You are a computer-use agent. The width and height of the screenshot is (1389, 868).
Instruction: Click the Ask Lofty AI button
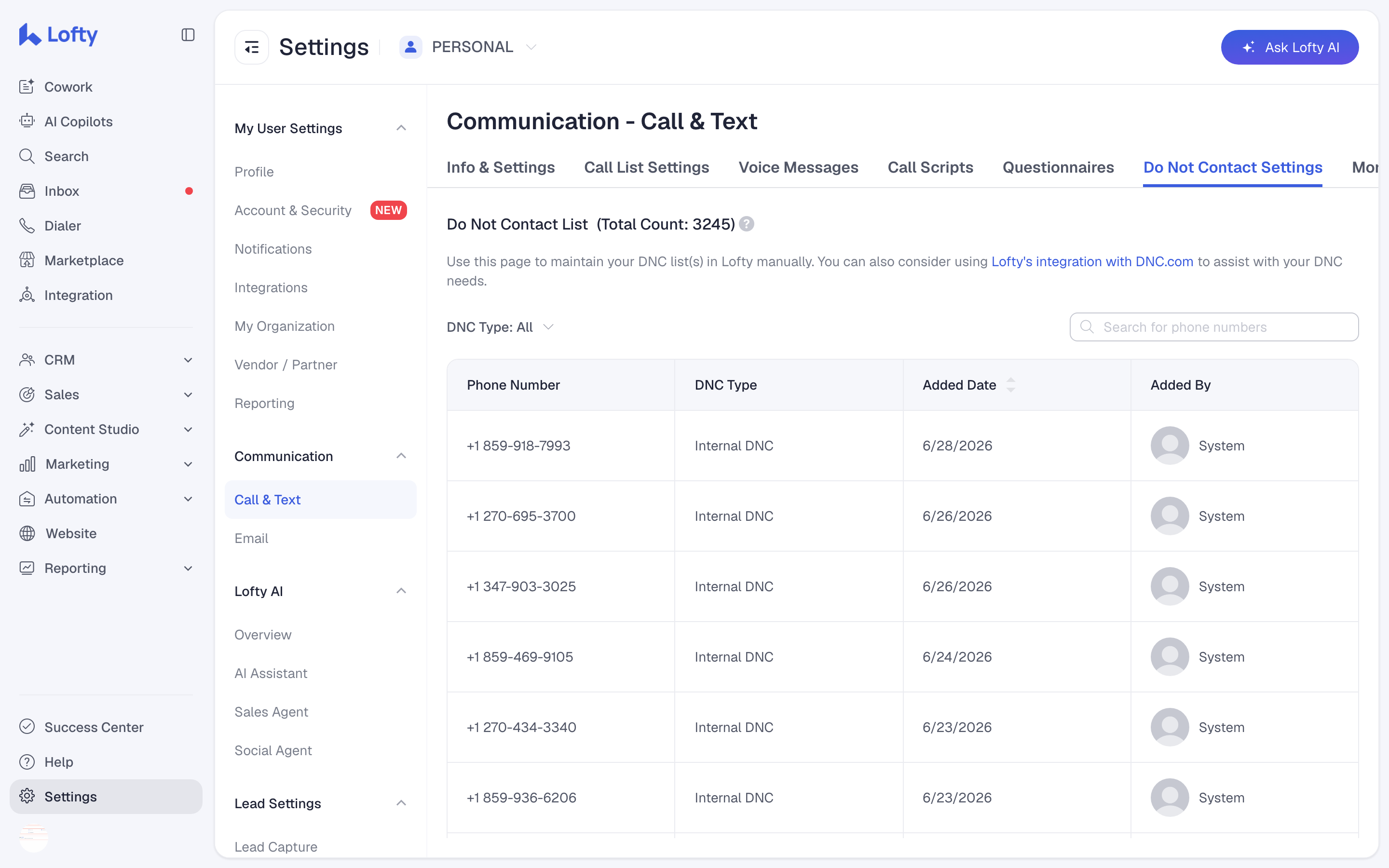coord(1289,47)
